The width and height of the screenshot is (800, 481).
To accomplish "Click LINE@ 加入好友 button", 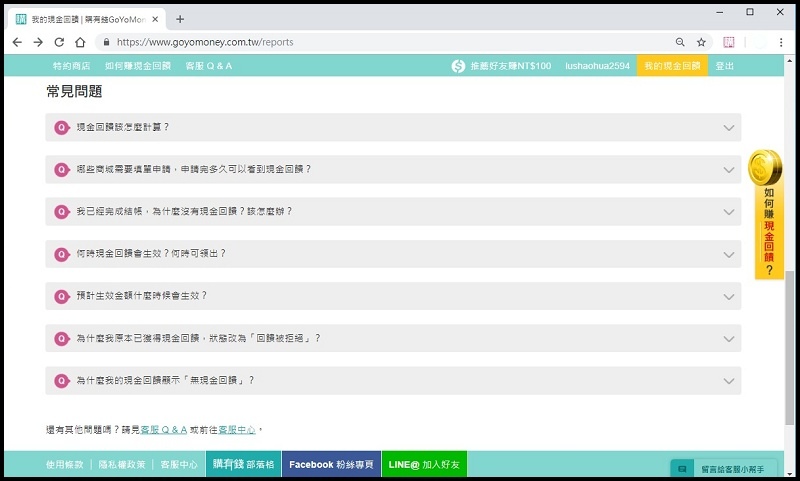I will [x=424, y=465].
